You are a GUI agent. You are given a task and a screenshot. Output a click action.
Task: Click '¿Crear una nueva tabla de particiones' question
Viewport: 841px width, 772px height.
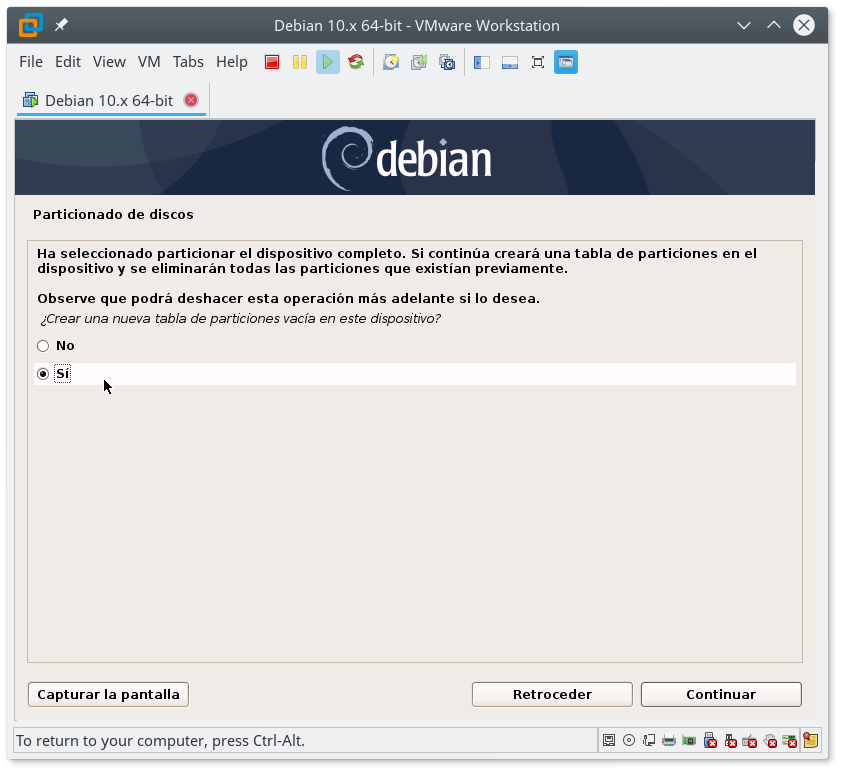(x=240, y=319)
